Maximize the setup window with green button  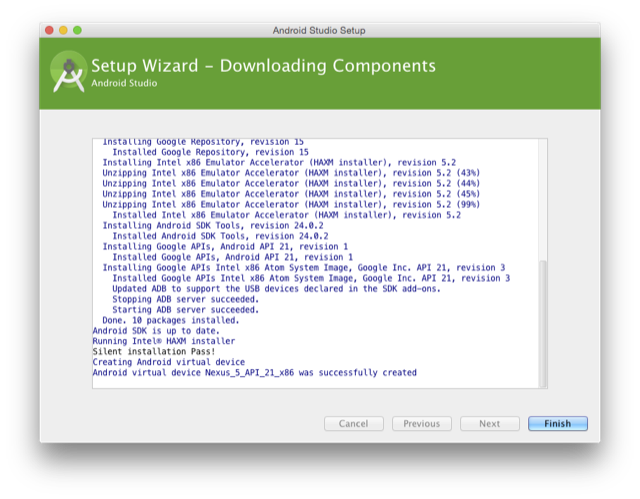[77, 30]
